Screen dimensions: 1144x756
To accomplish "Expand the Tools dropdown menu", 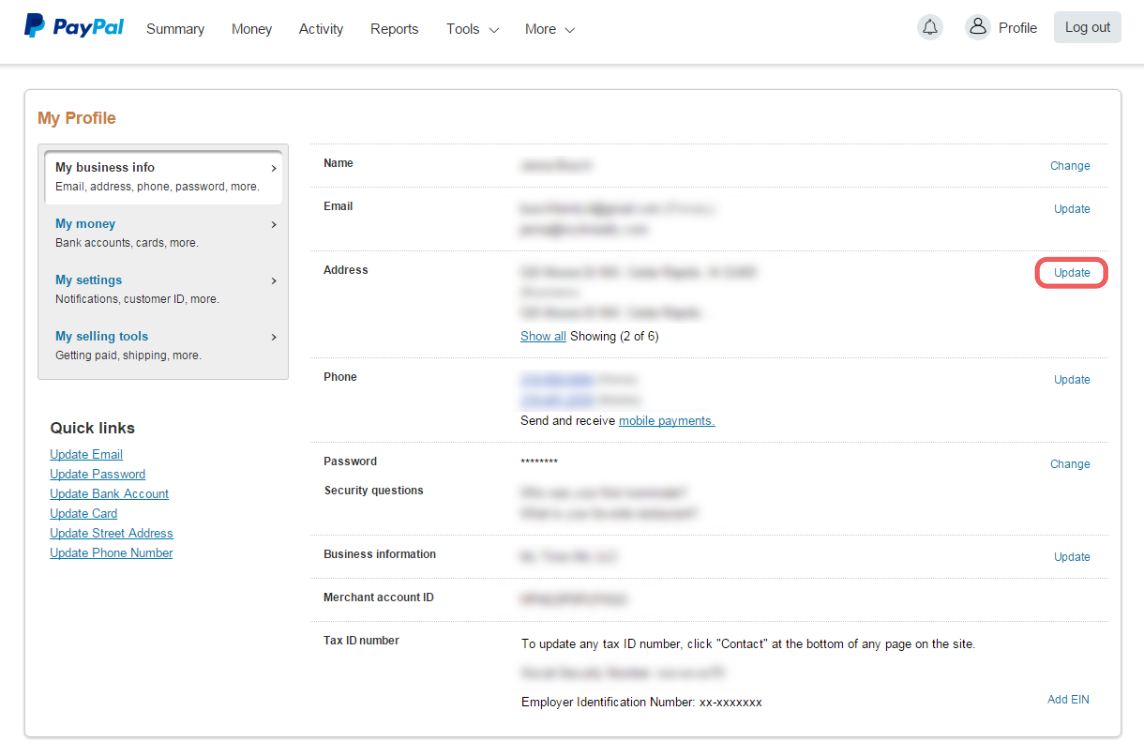I will (473, 29).
